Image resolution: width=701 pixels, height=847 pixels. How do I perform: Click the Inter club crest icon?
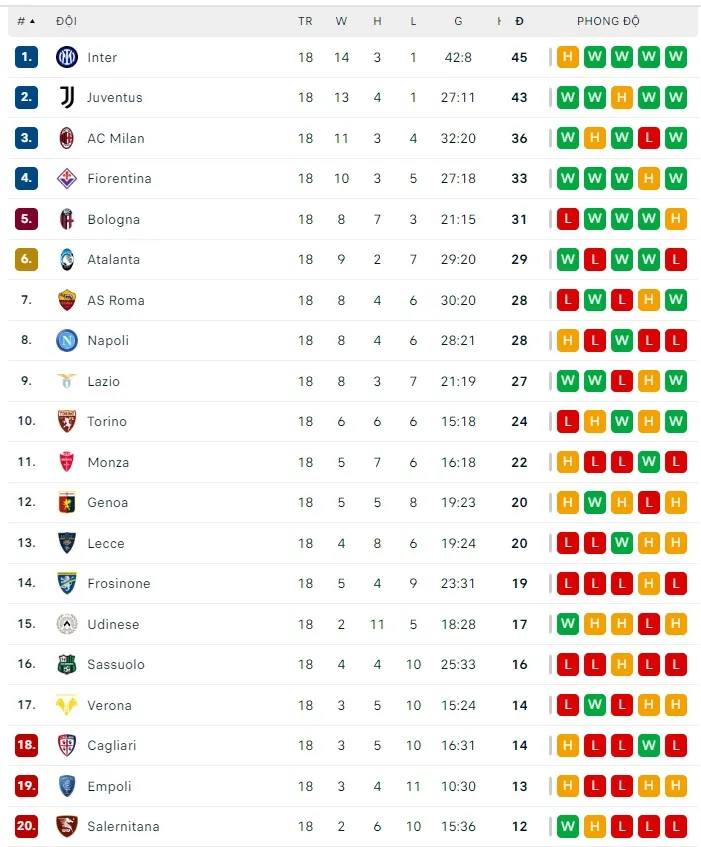click(67, 57)
